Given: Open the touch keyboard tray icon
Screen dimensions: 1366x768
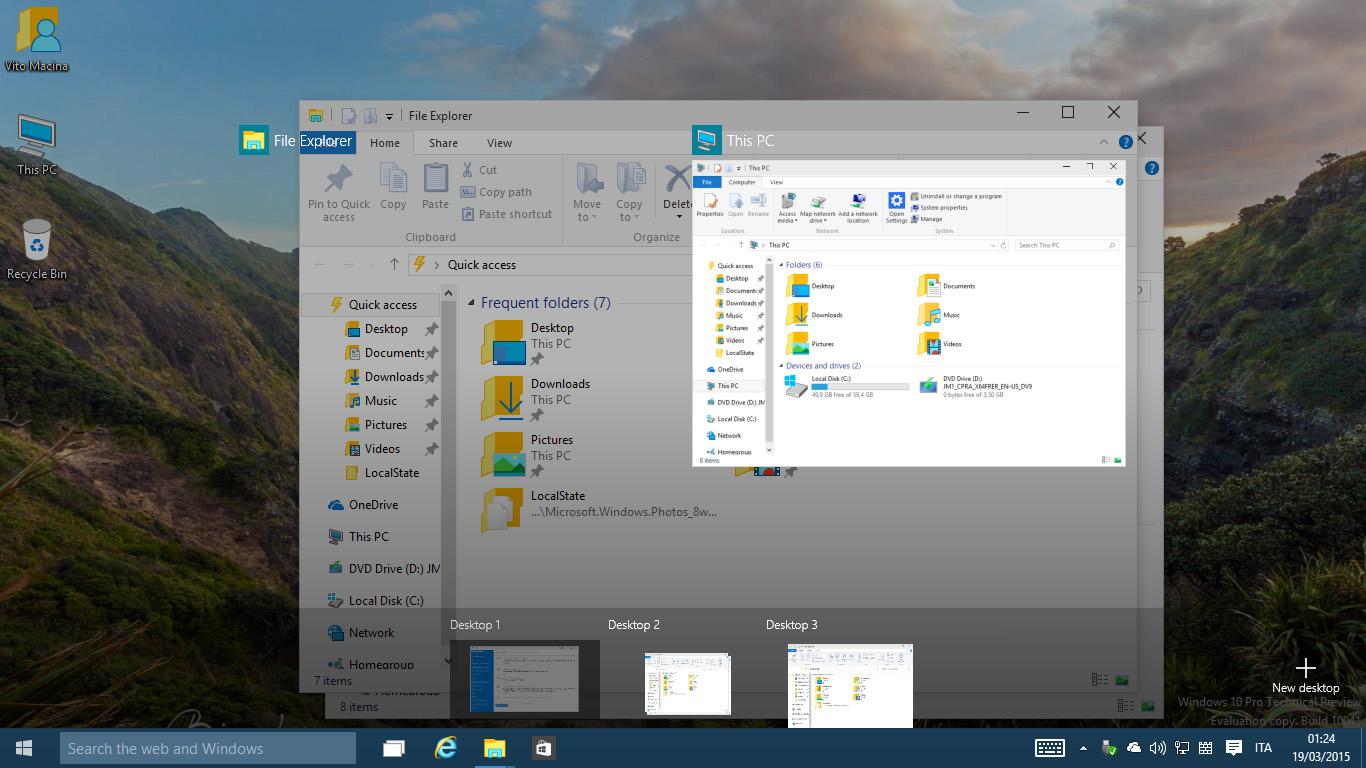Looking at the screenshot, I should [1049, 748].
